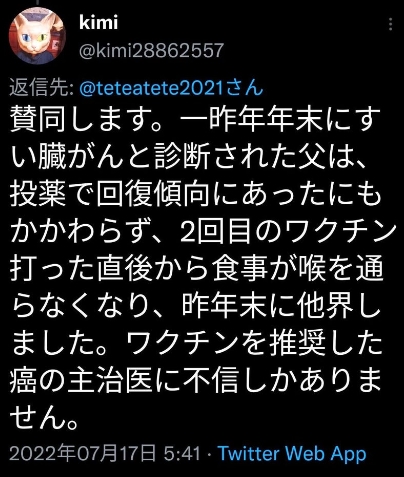Image resolution: width=404 pixels, height=477 pixels.
Task: Click the line starting 打った直後から
Action: (x=197, y=268)
